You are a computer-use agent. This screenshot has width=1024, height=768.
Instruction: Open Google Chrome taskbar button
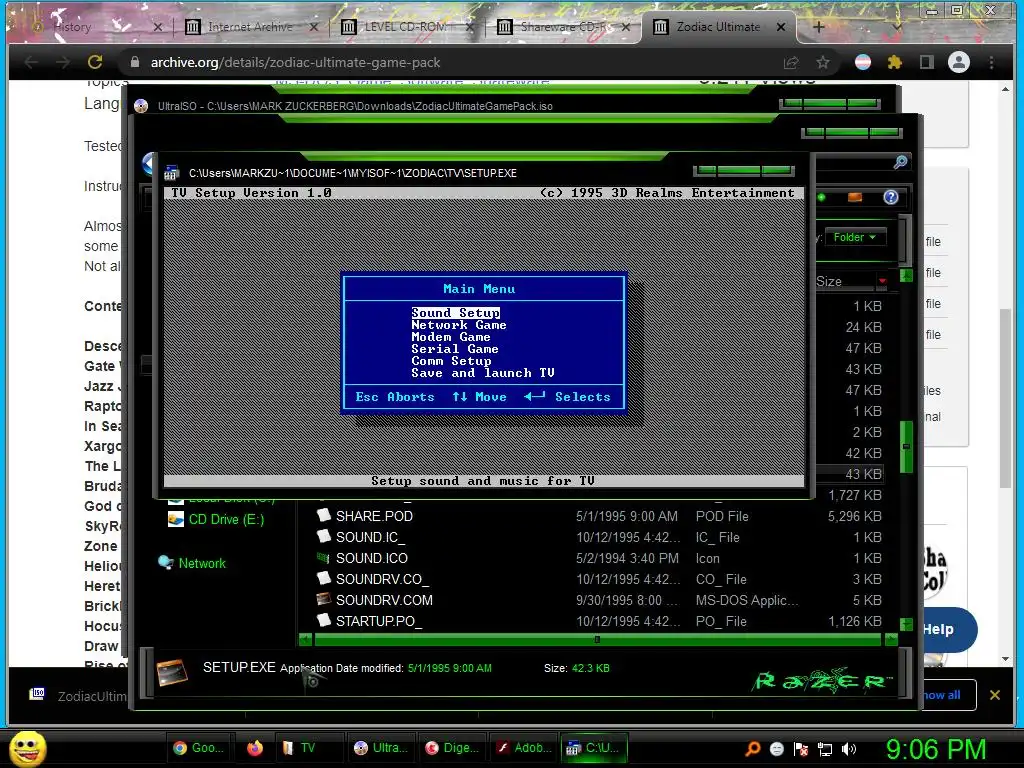point(200,748)
